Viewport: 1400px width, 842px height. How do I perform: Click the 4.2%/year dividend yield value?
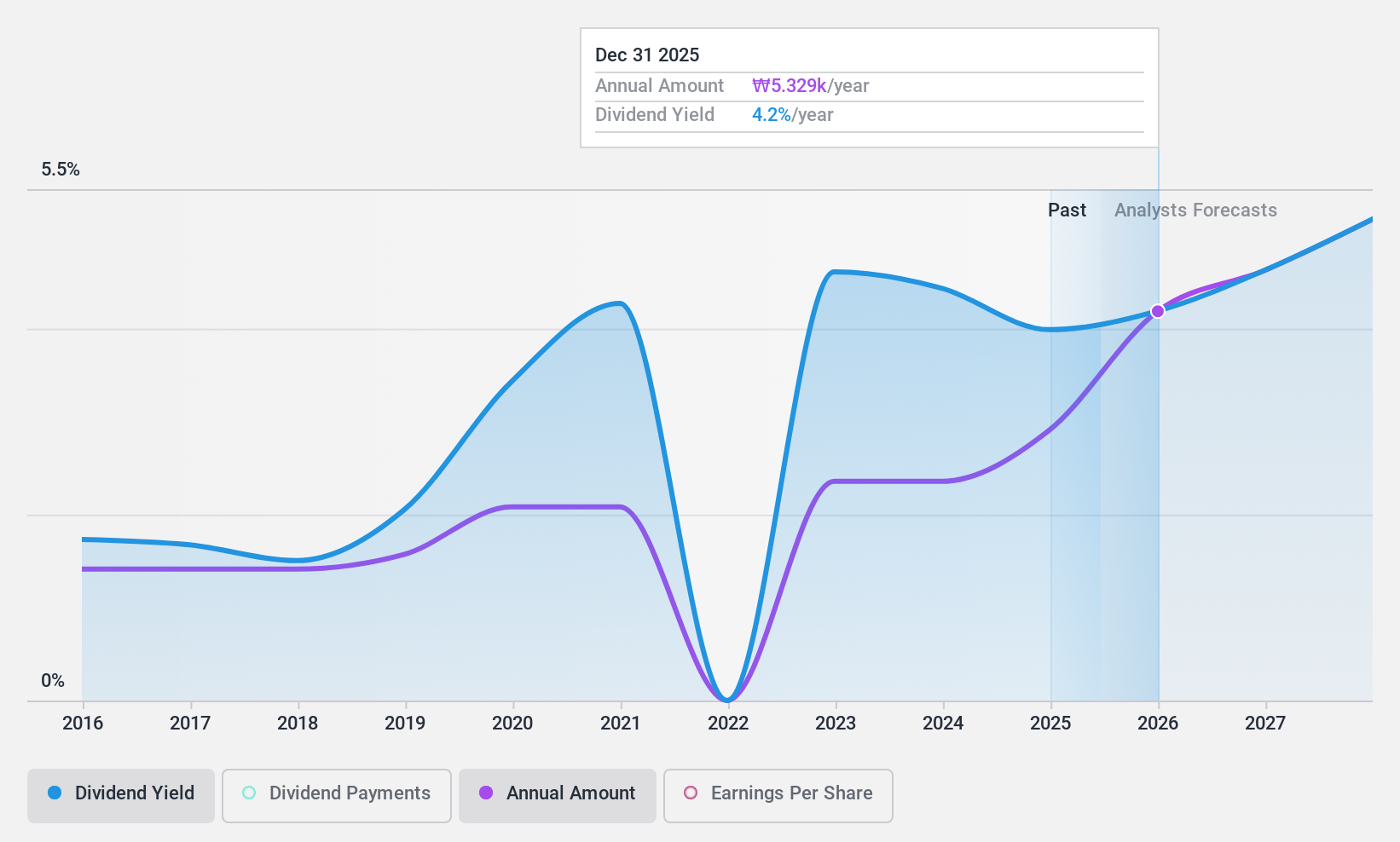(793, 115)
